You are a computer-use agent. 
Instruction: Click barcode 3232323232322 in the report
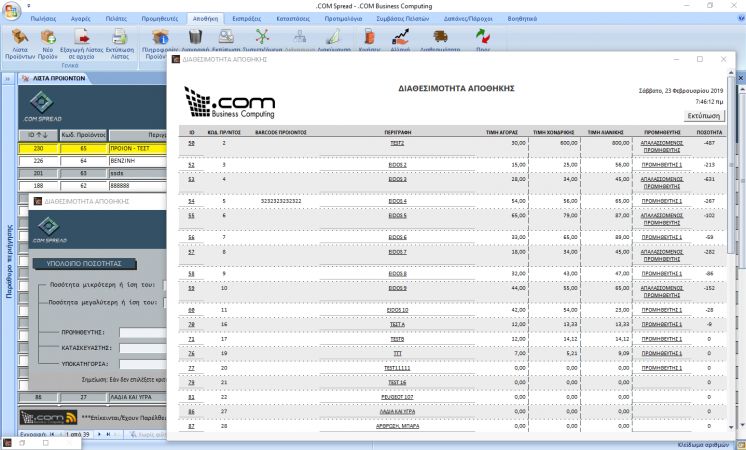(281, 201)
